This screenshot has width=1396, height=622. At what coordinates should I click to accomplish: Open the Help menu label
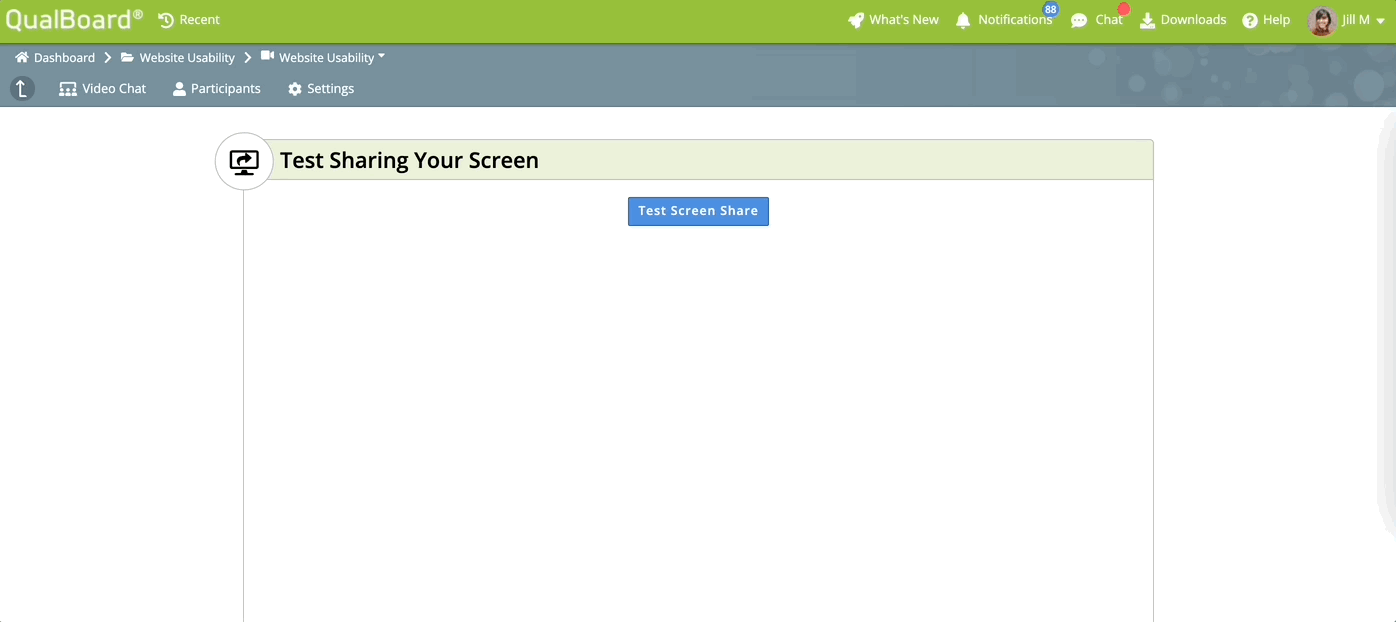(1276, 20)
